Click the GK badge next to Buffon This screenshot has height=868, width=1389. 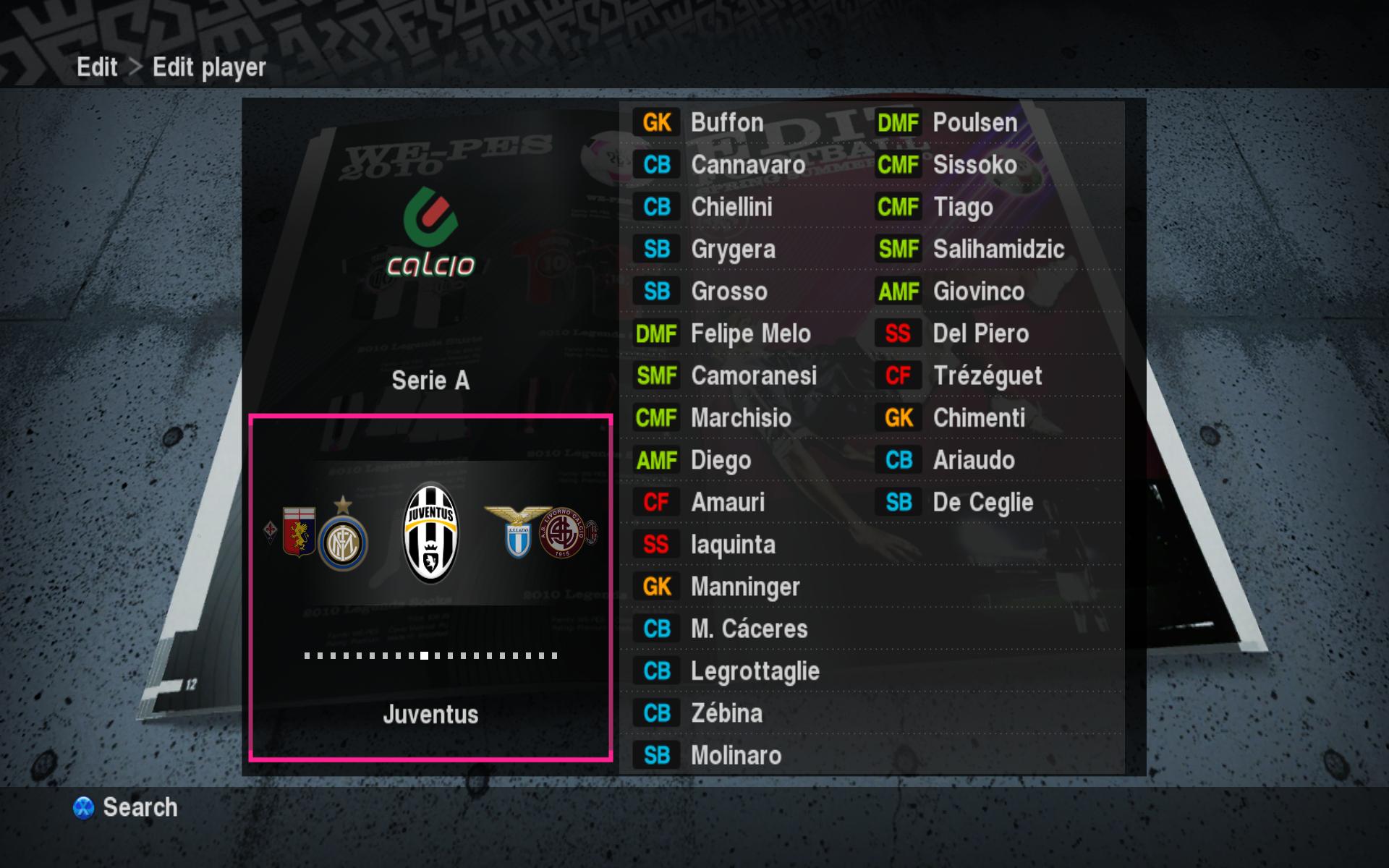click(656, 123)
